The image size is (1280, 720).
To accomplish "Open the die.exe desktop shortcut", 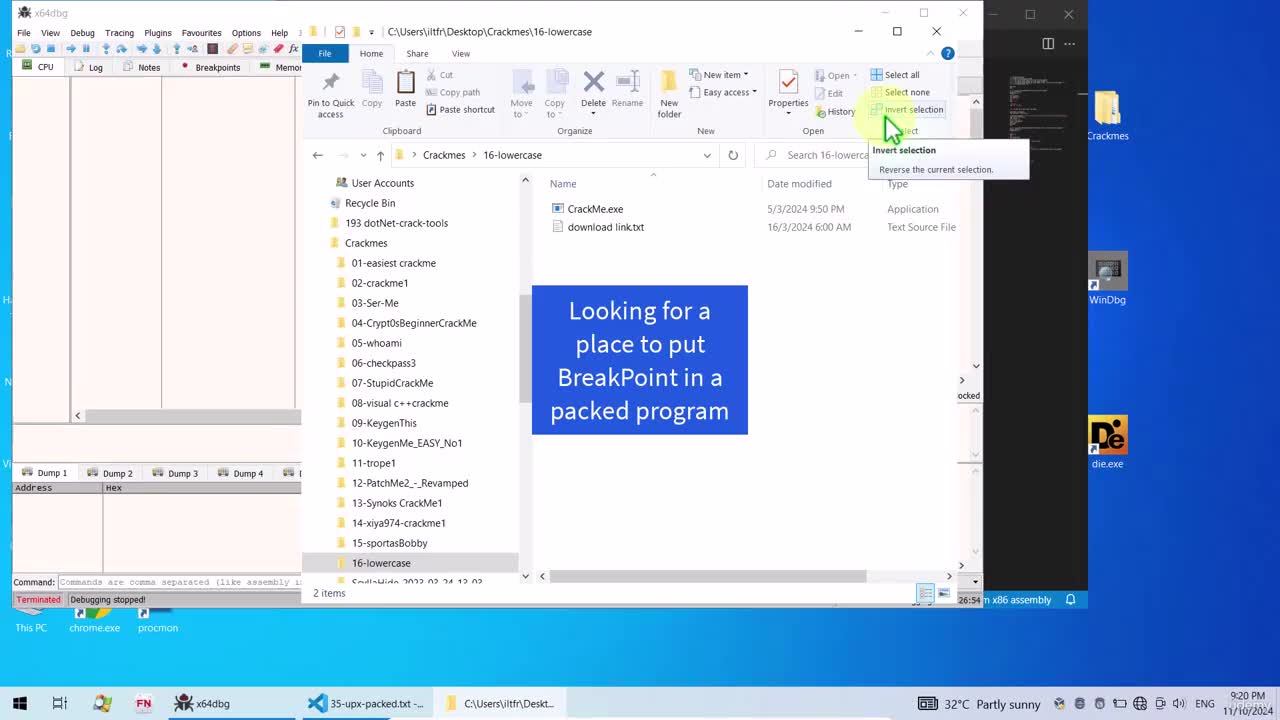I will 1107,443.
